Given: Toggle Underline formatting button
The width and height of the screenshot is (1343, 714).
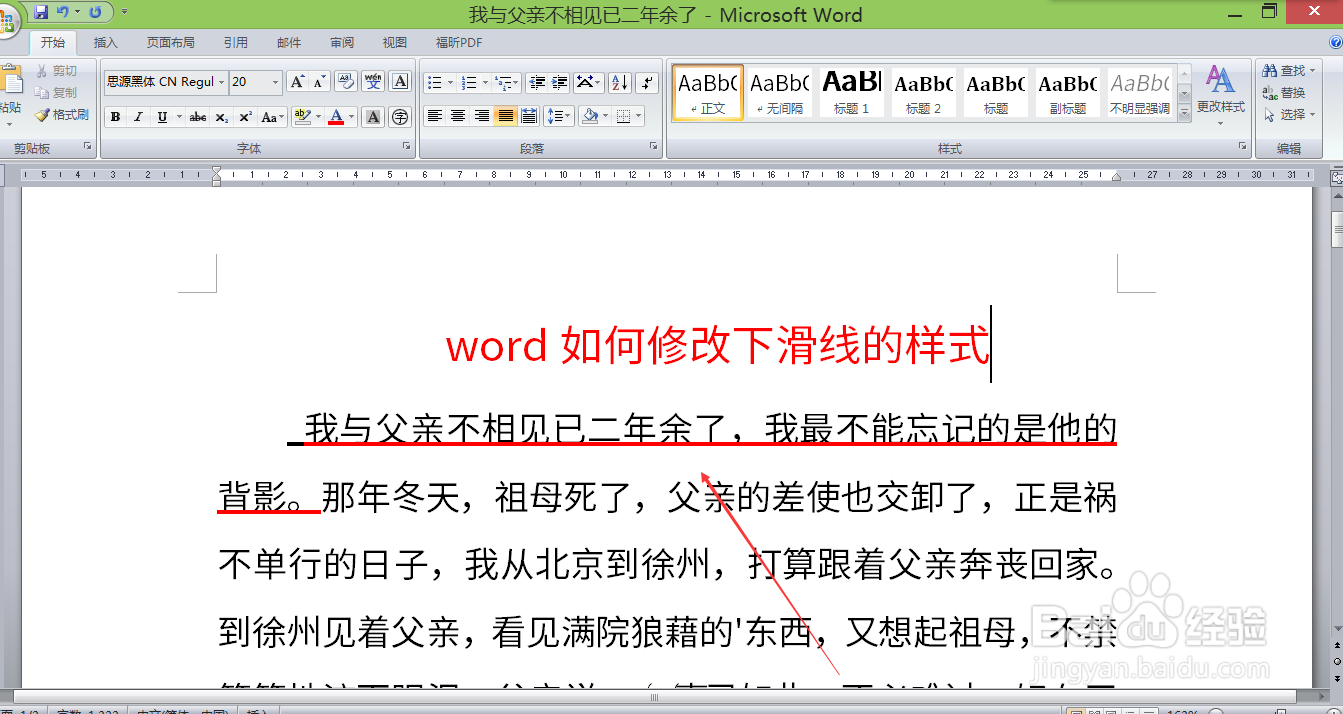Looking at the screenshot, I should point(162,117).
